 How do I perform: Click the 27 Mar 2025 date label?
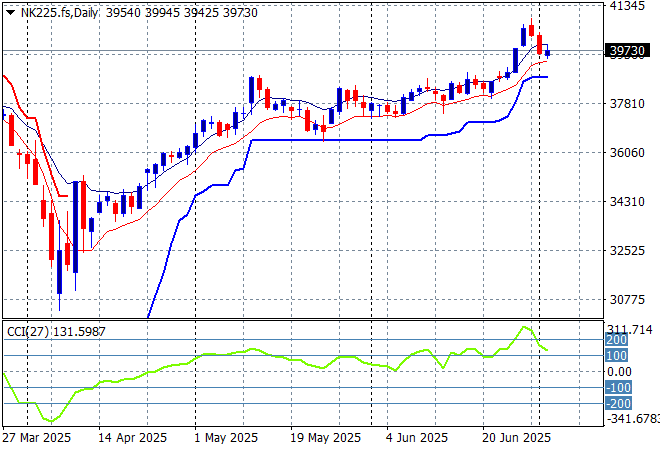(35, 438)
